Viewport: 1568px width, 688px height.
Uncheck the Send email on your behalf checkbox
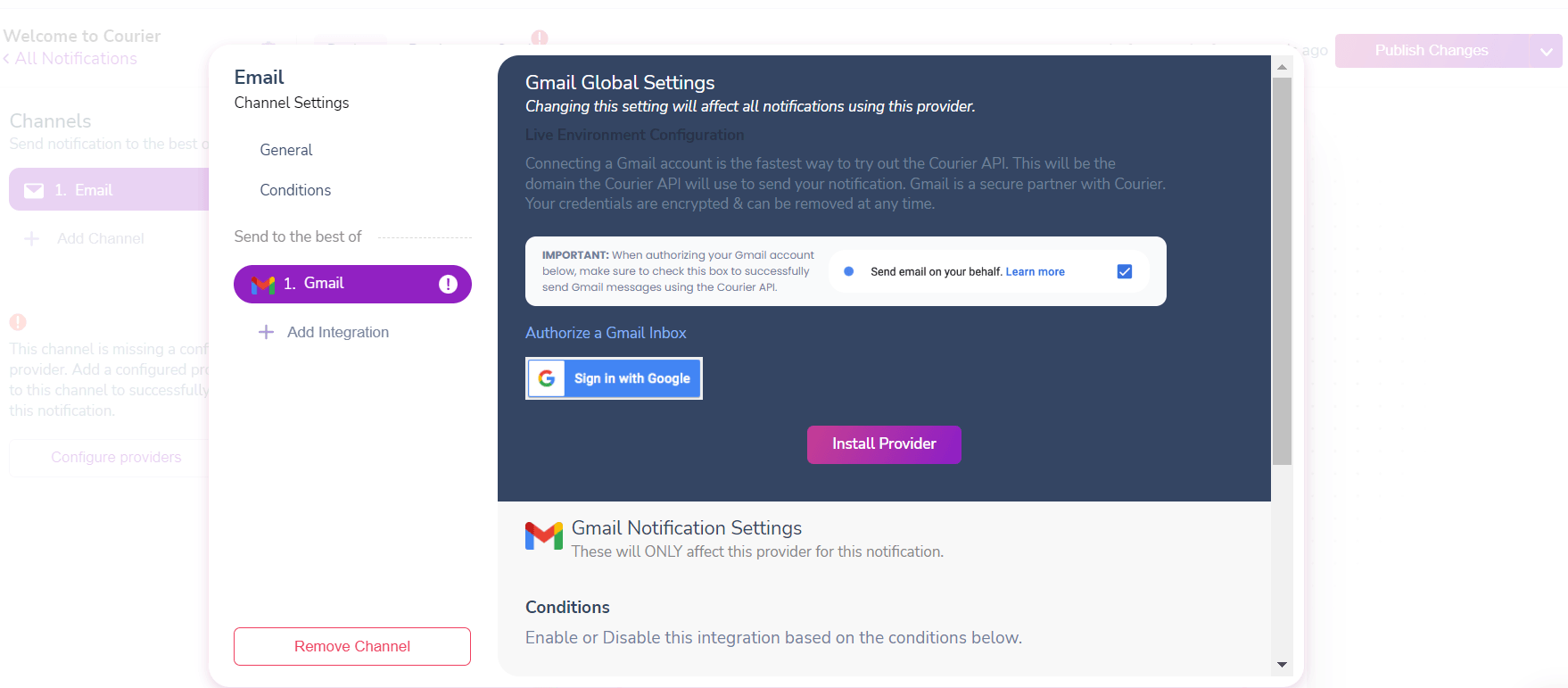coord(1125,270)
